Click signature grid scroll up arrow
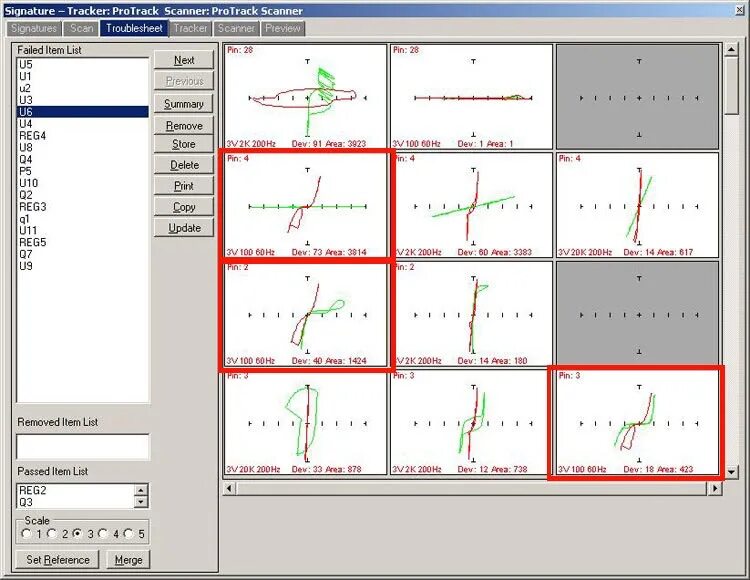750x580 pixels. pos(731,49)
